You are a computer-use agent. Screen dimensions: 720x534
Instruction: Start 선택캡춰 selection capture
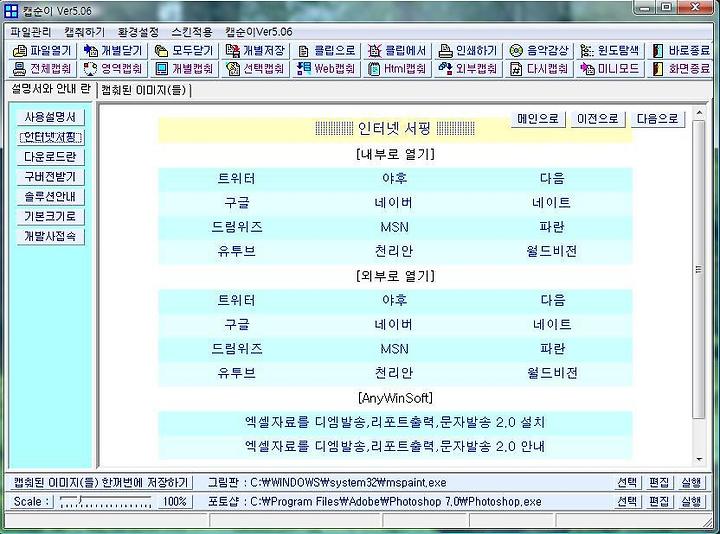coord(255,69)
